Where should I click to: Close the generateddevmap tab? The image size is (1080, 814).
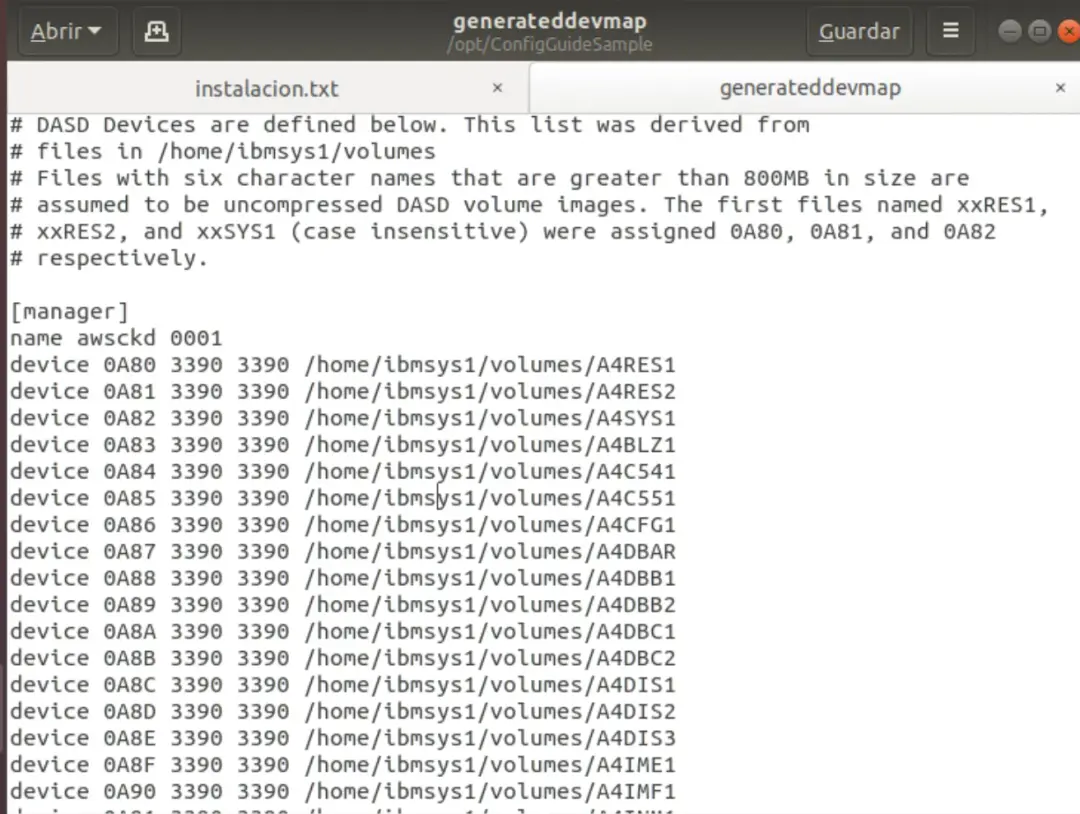(x=1061, y=87)
